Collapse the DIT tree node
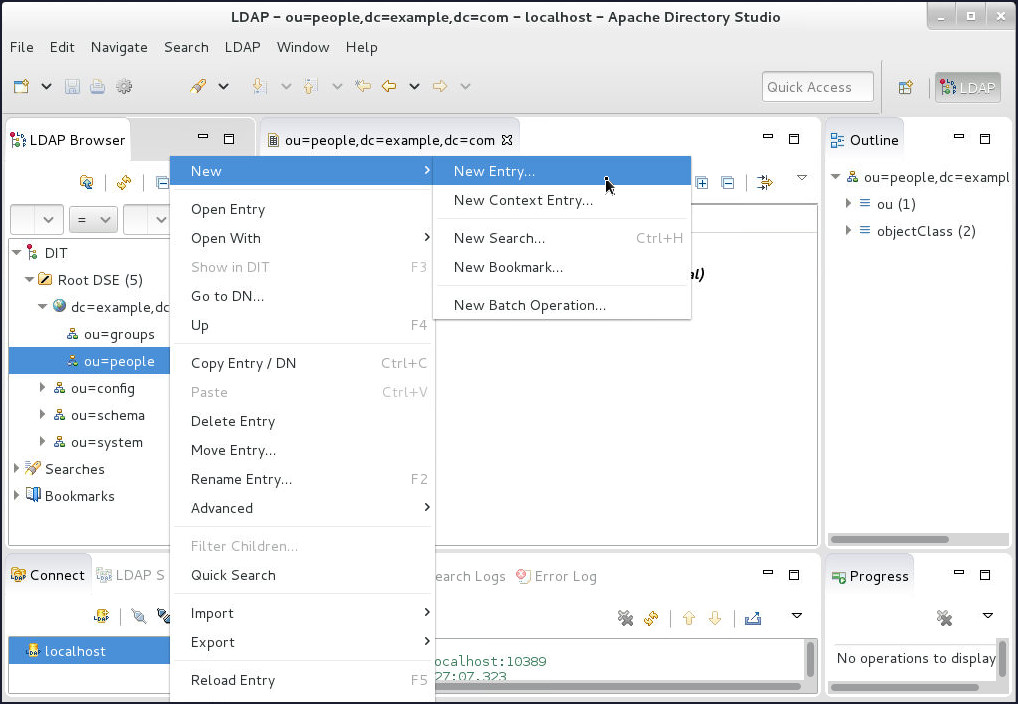 pos(17,253)
